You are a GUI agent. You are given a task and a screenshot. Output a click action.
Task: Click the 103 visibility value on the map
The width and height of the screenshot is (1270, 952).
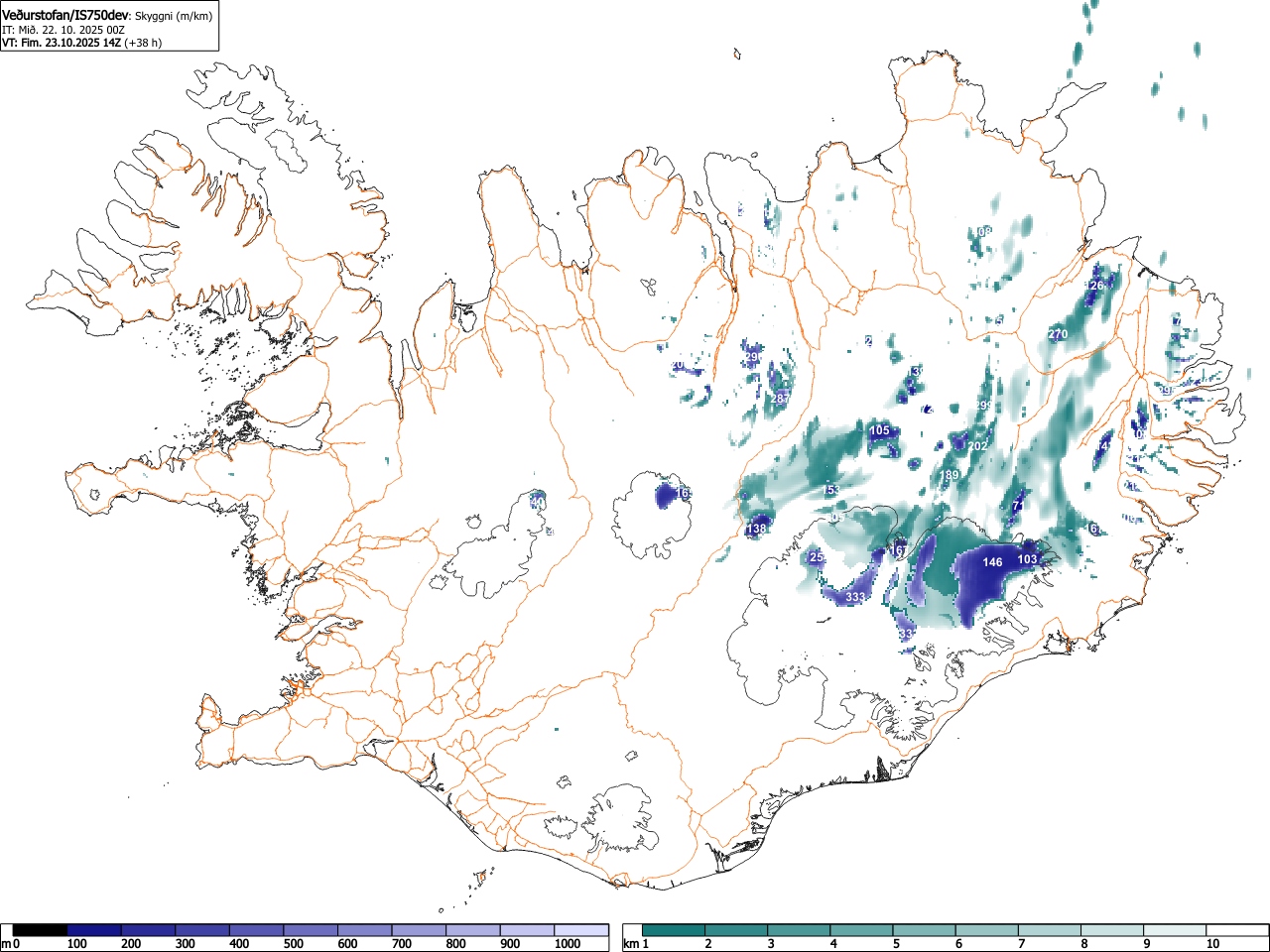tap(1027, 560)
